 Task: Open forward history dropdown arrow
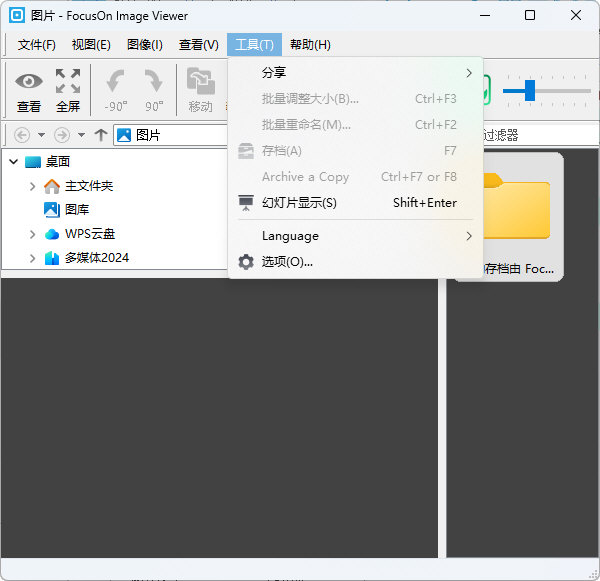coord(81,135)
